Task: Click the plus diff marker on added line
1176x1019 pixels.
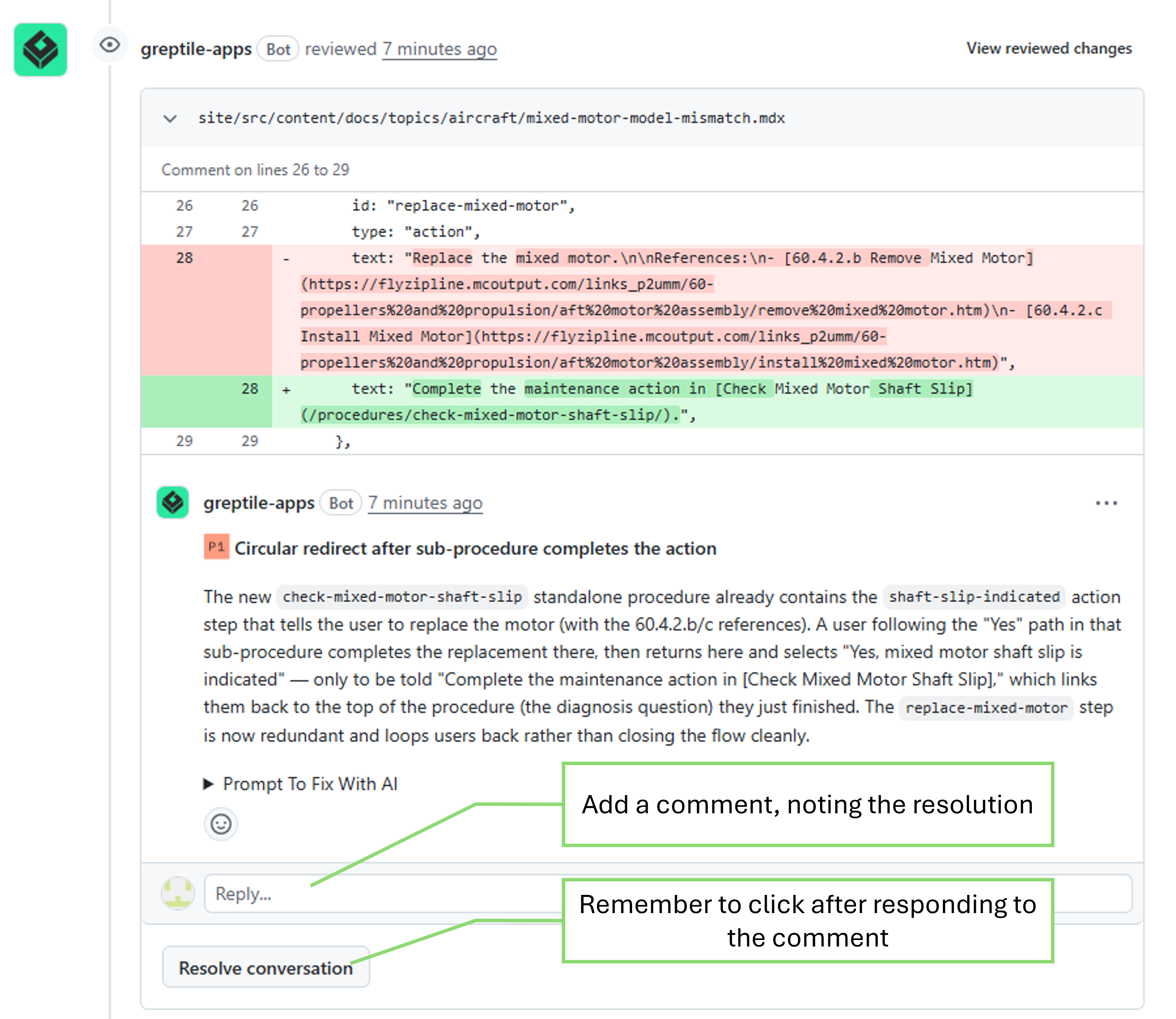Action: click(286, 390)
